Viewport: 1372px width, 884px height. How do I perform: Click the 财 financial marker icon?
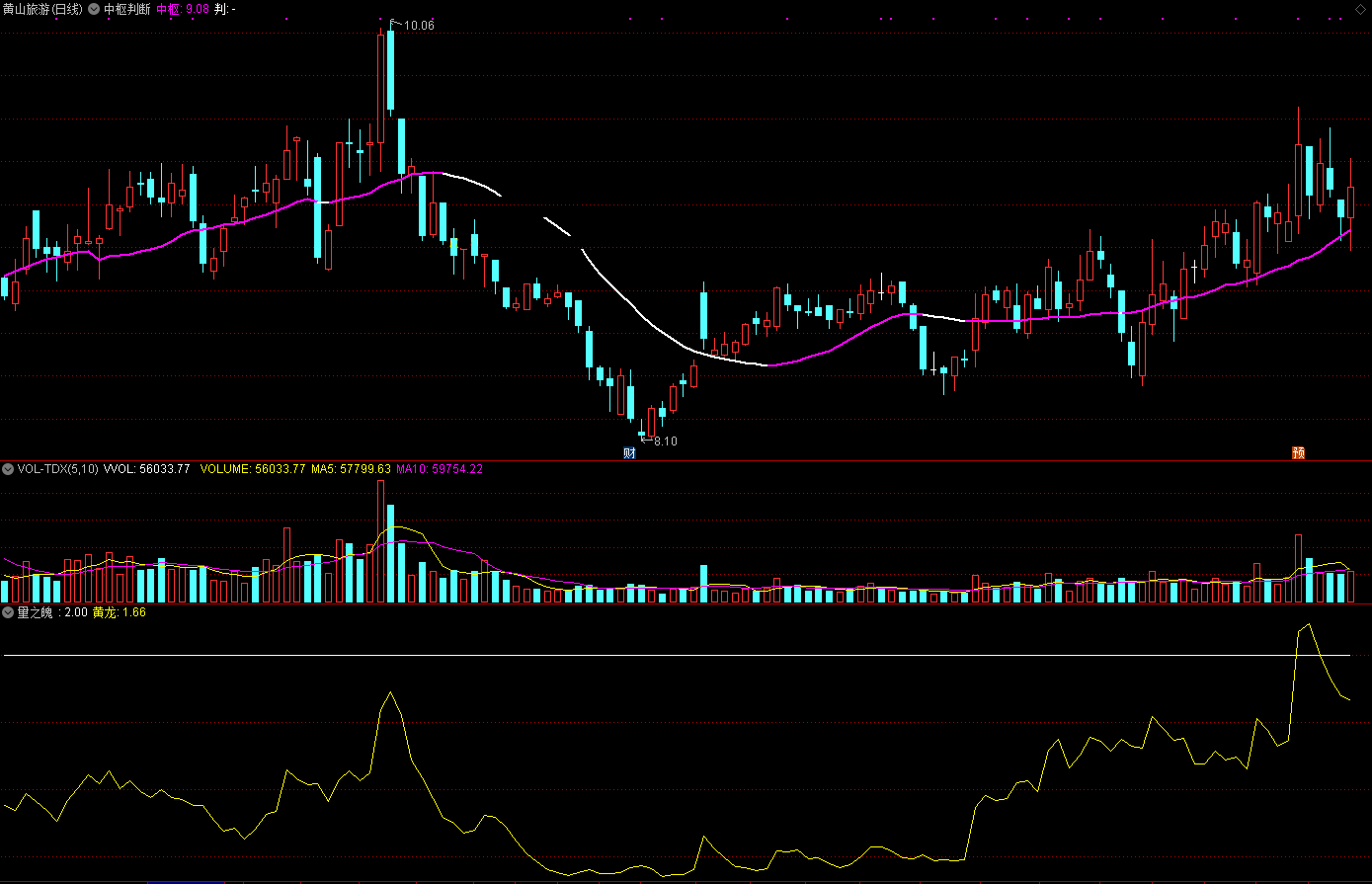point(629,453)
